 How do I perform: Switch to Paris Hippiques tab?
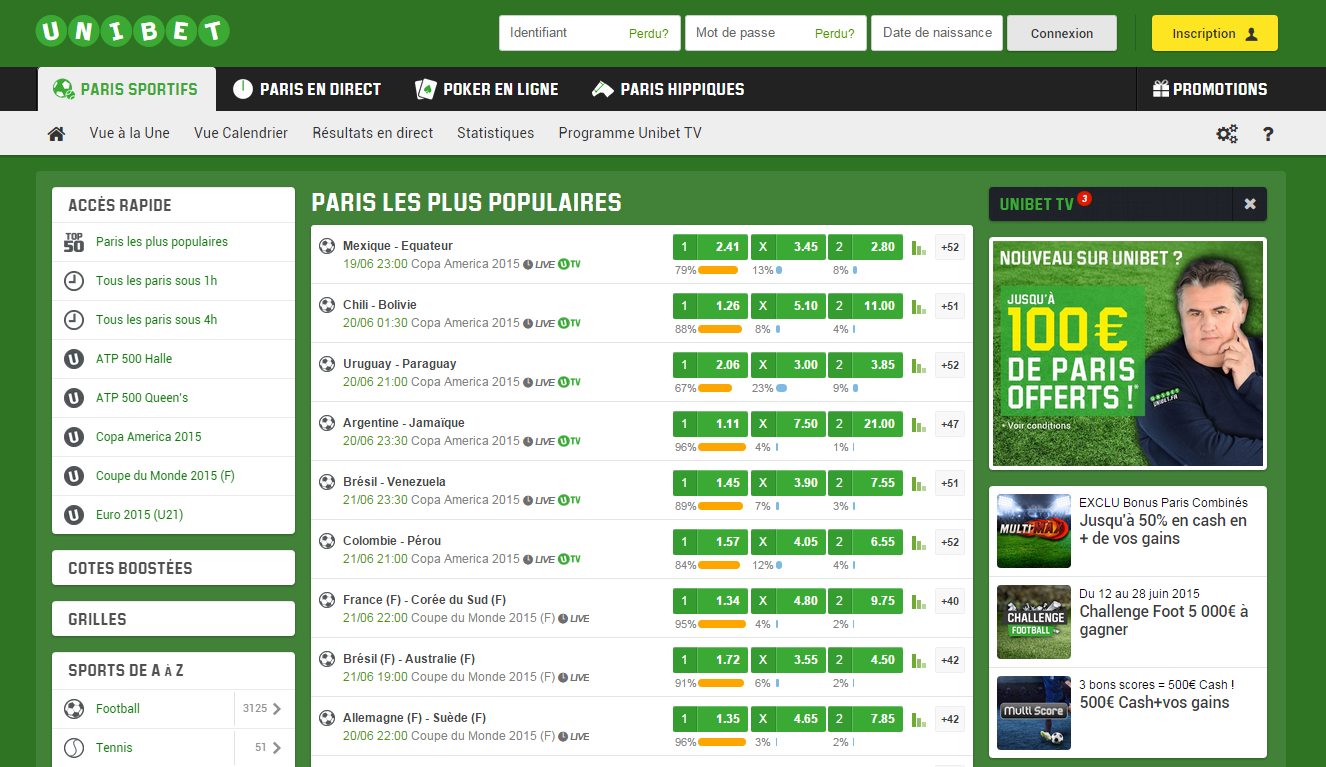tap(668, 89)
